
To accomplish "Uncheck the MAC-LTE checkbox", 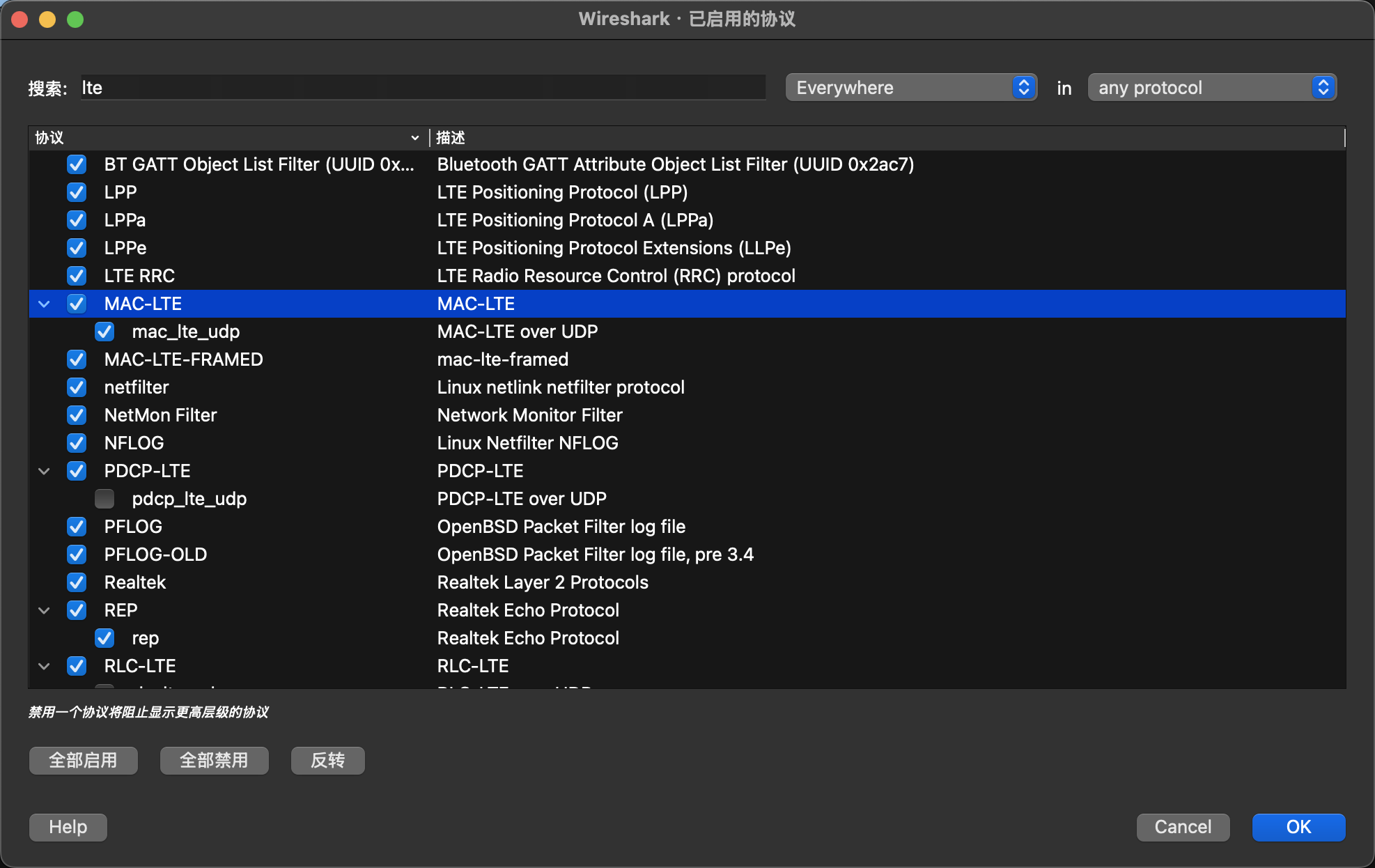I will click(x=77, y=304).
